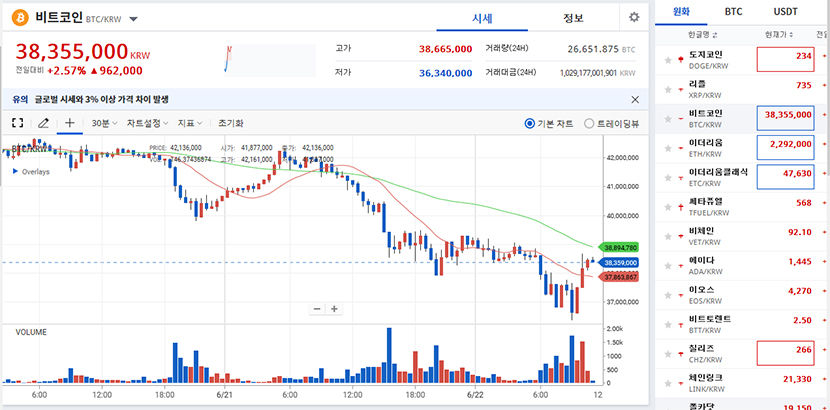Close the global price warning banner
The width and height of the screenshot is (830, 410).
pos(635,99)
